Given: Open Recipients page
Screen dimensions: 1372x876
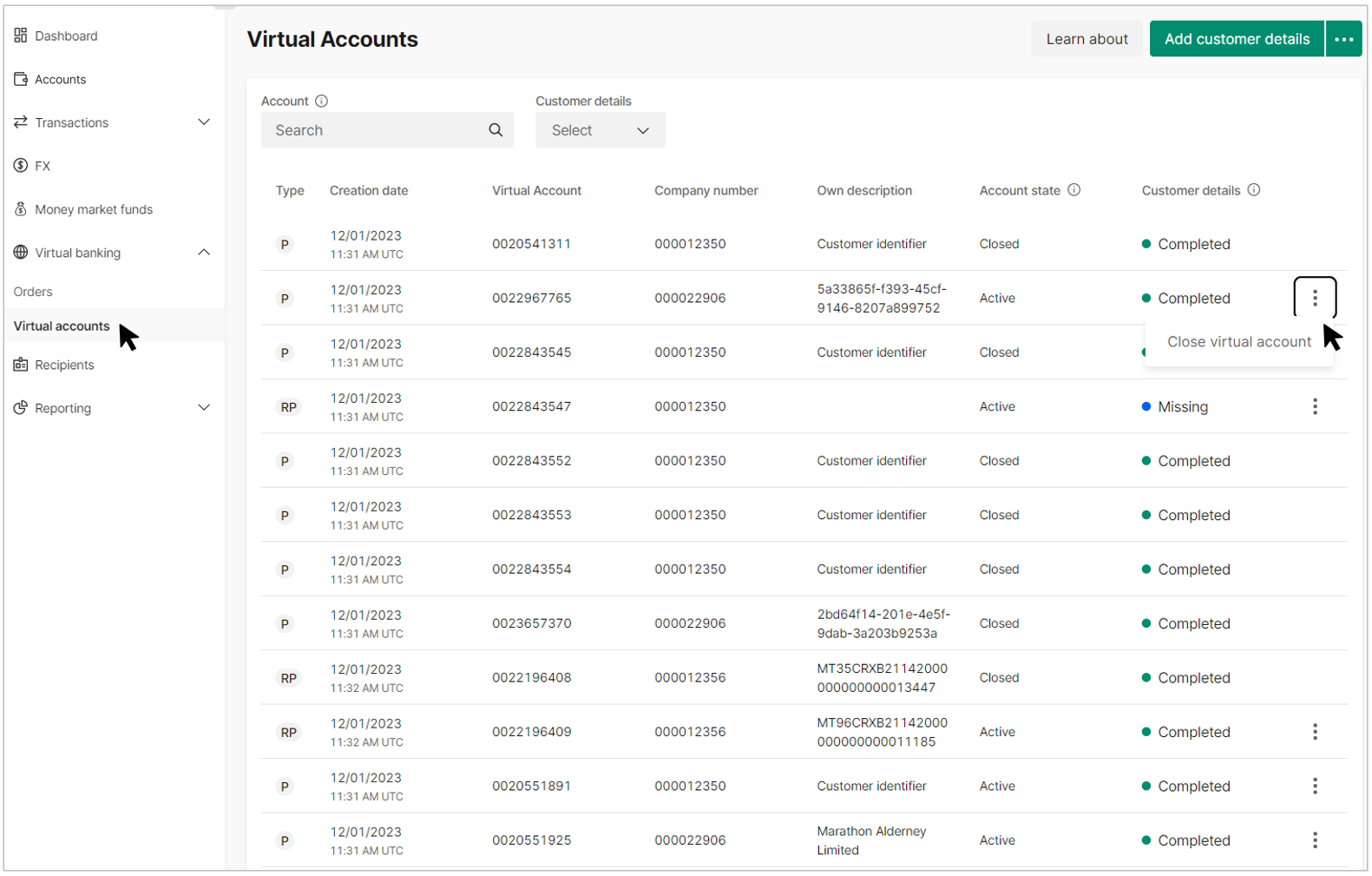Looking at the screenshot, I should tap(64, 365).
